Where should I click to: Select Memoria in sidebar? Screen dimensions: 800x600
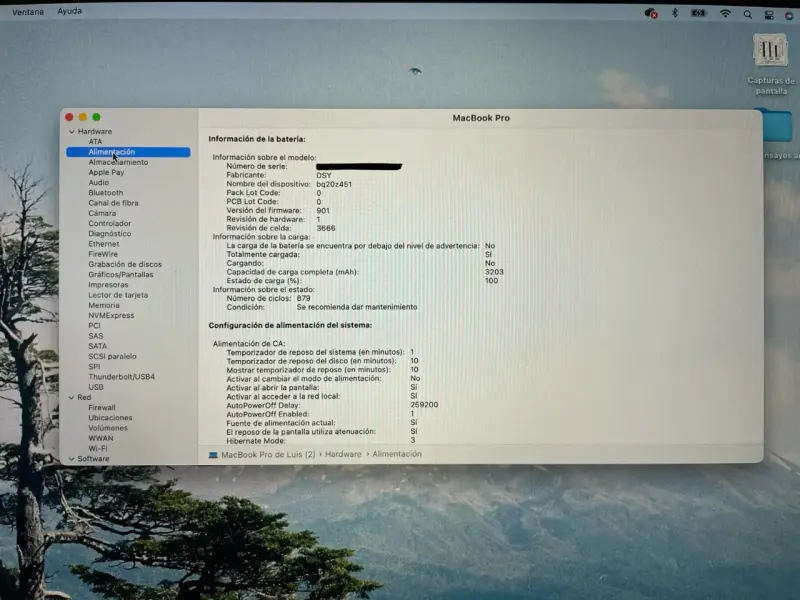[x=104, y=305]
